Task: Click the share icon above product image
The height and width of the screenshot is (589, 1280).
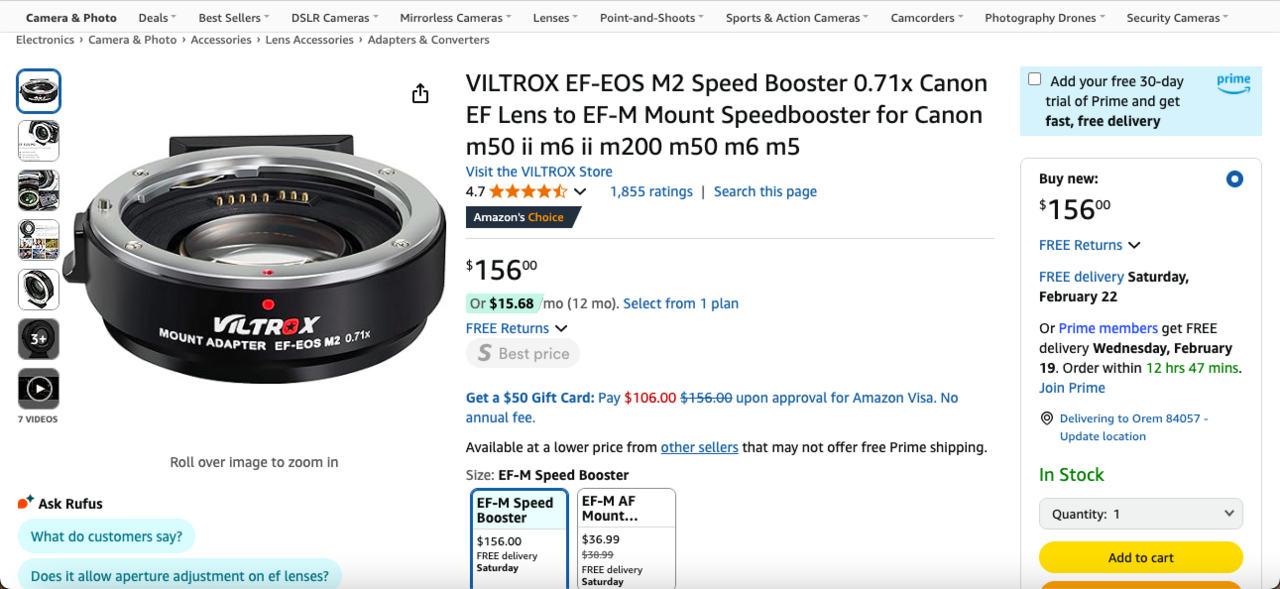Action: click(x=420, y=93)
